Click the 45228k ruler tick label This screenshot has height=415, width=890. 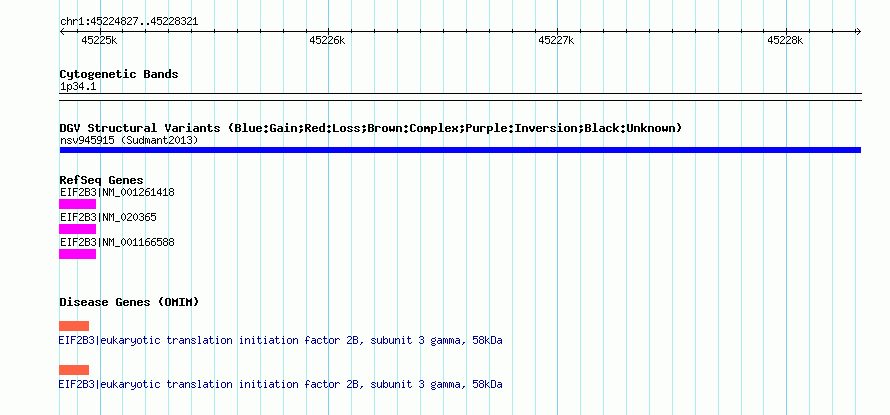tap(785, 40)
